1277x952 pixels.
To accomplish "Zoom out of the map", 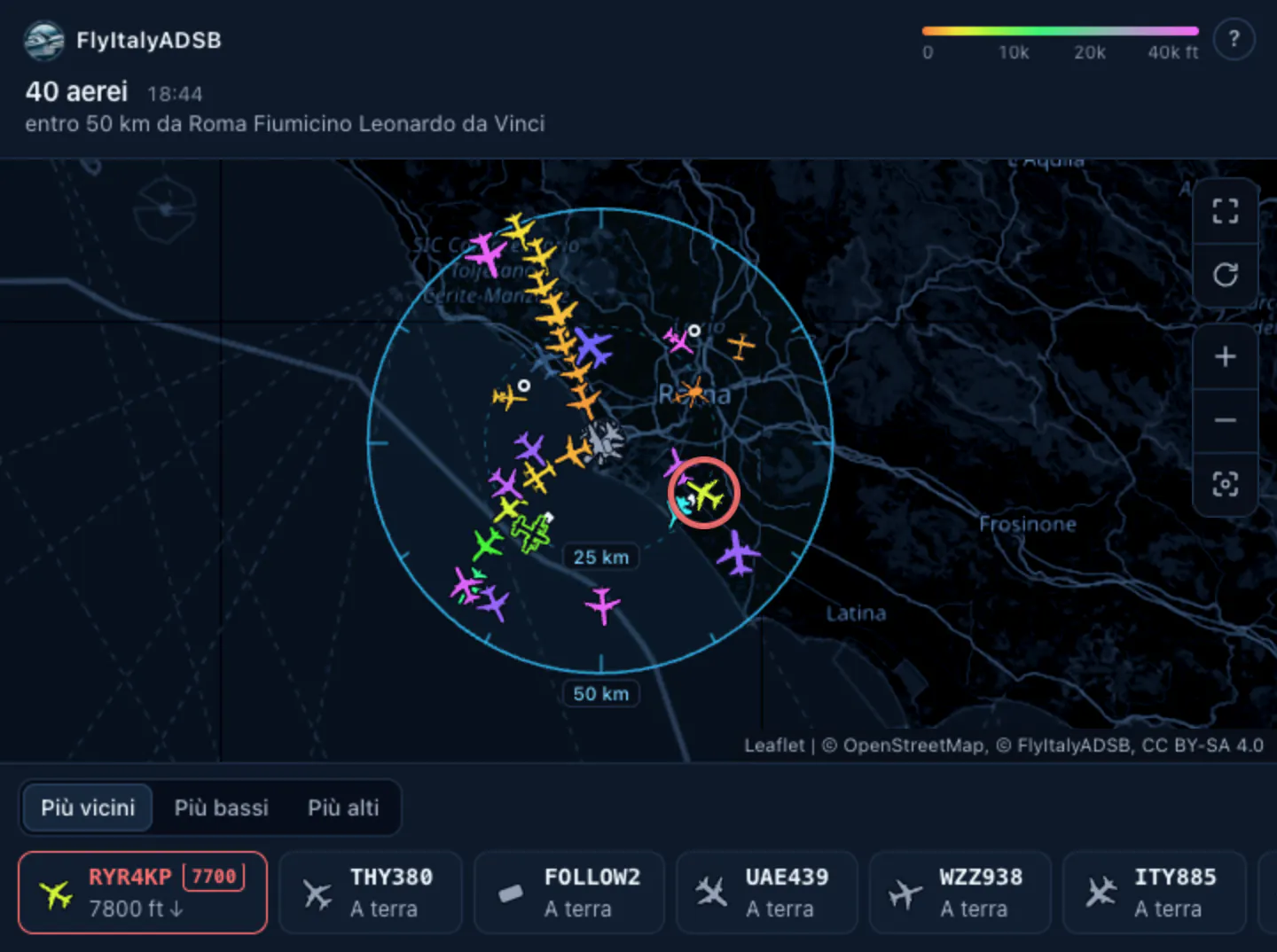I will click(x=1225, y=420).
